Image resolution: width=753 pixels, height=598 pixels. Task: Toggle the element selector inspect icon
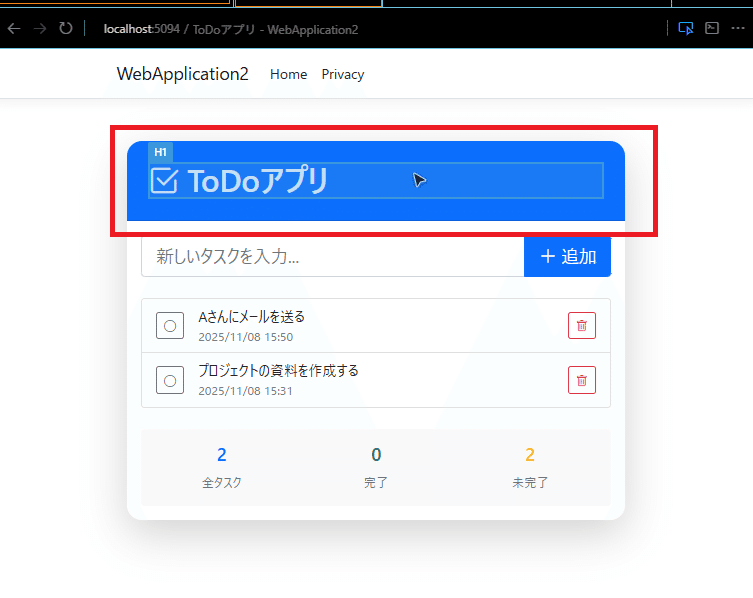click(x=686, y=28)
